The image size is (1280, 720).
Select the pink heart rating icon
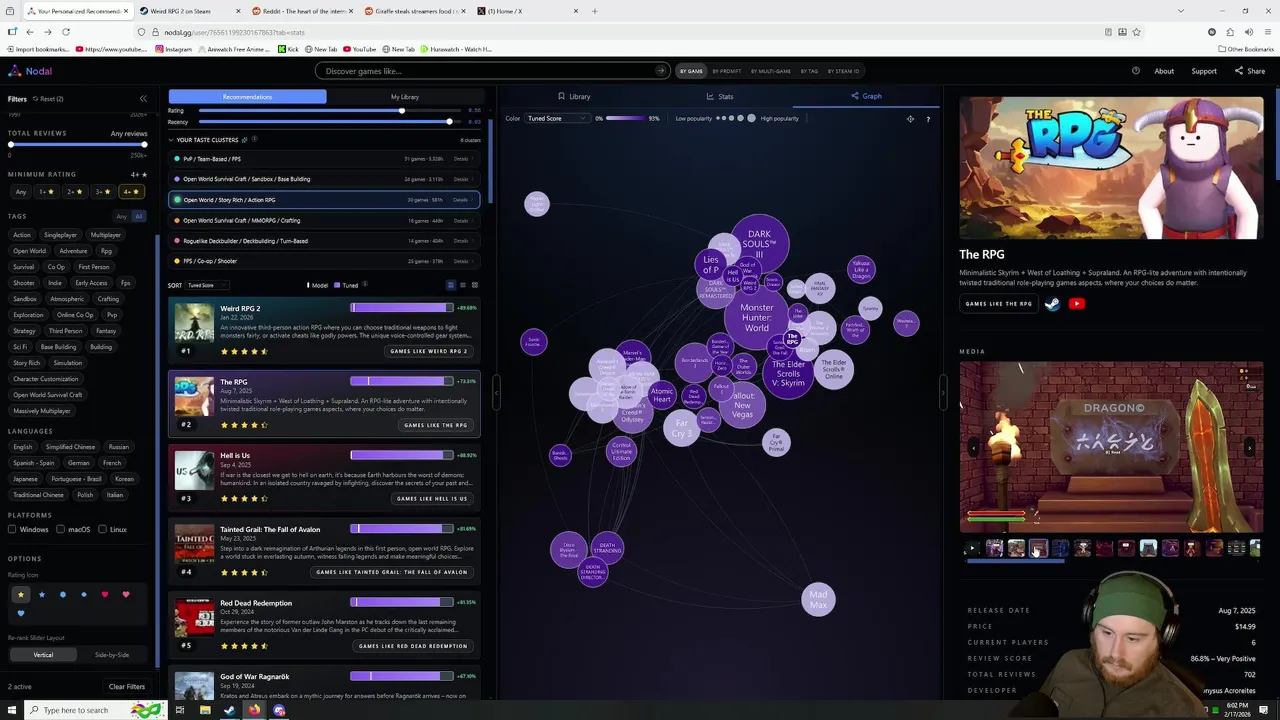point(125,594)
